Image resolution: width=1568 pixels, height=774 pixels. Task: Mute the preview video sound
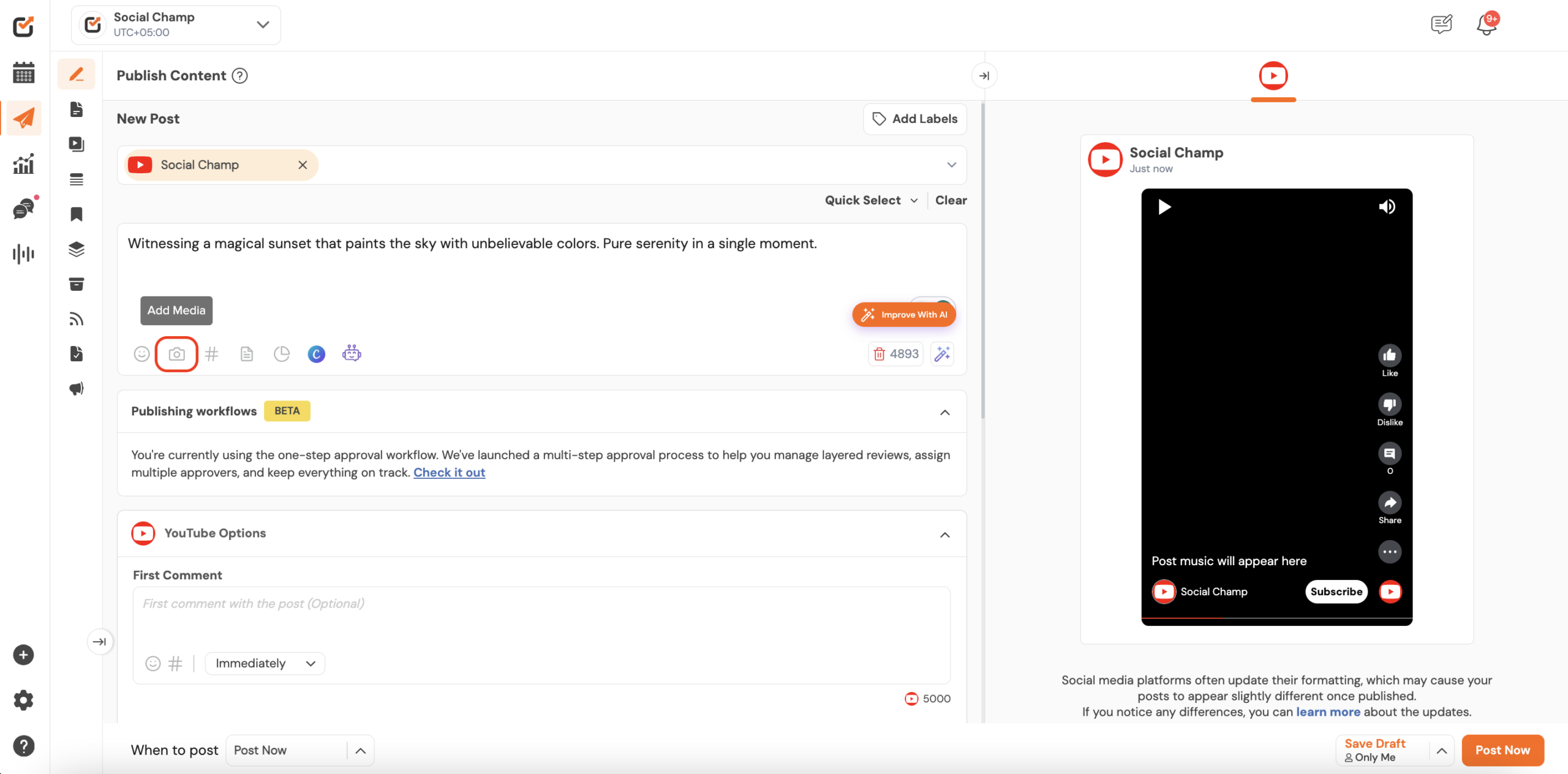point(1387,207)
